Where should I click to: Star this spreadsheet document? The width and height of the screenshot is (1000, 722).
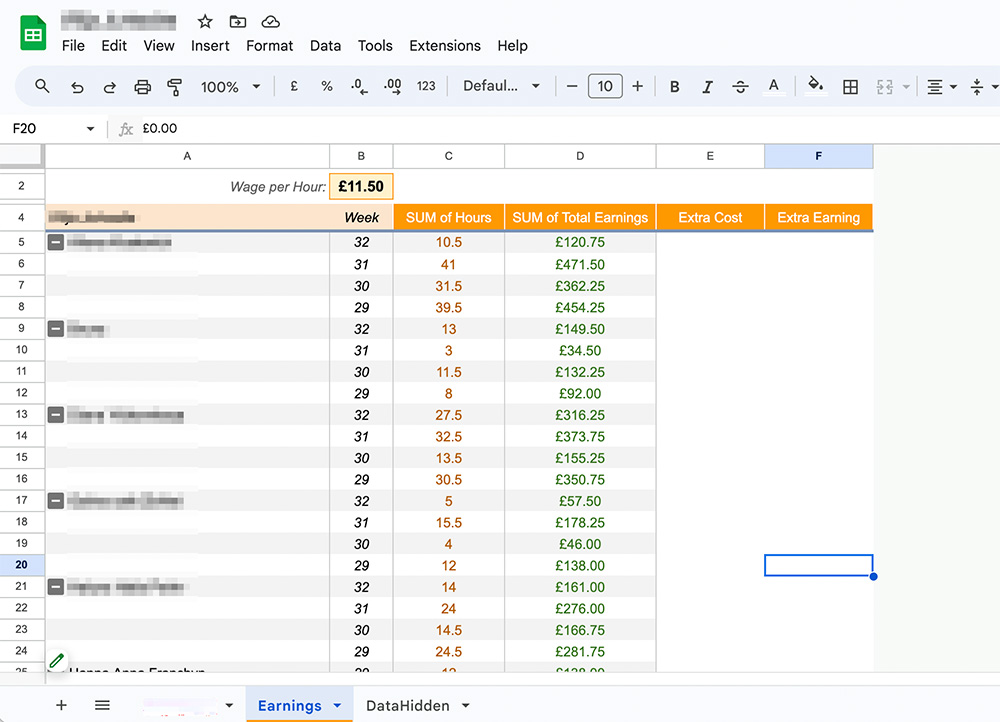click(205, 21)
